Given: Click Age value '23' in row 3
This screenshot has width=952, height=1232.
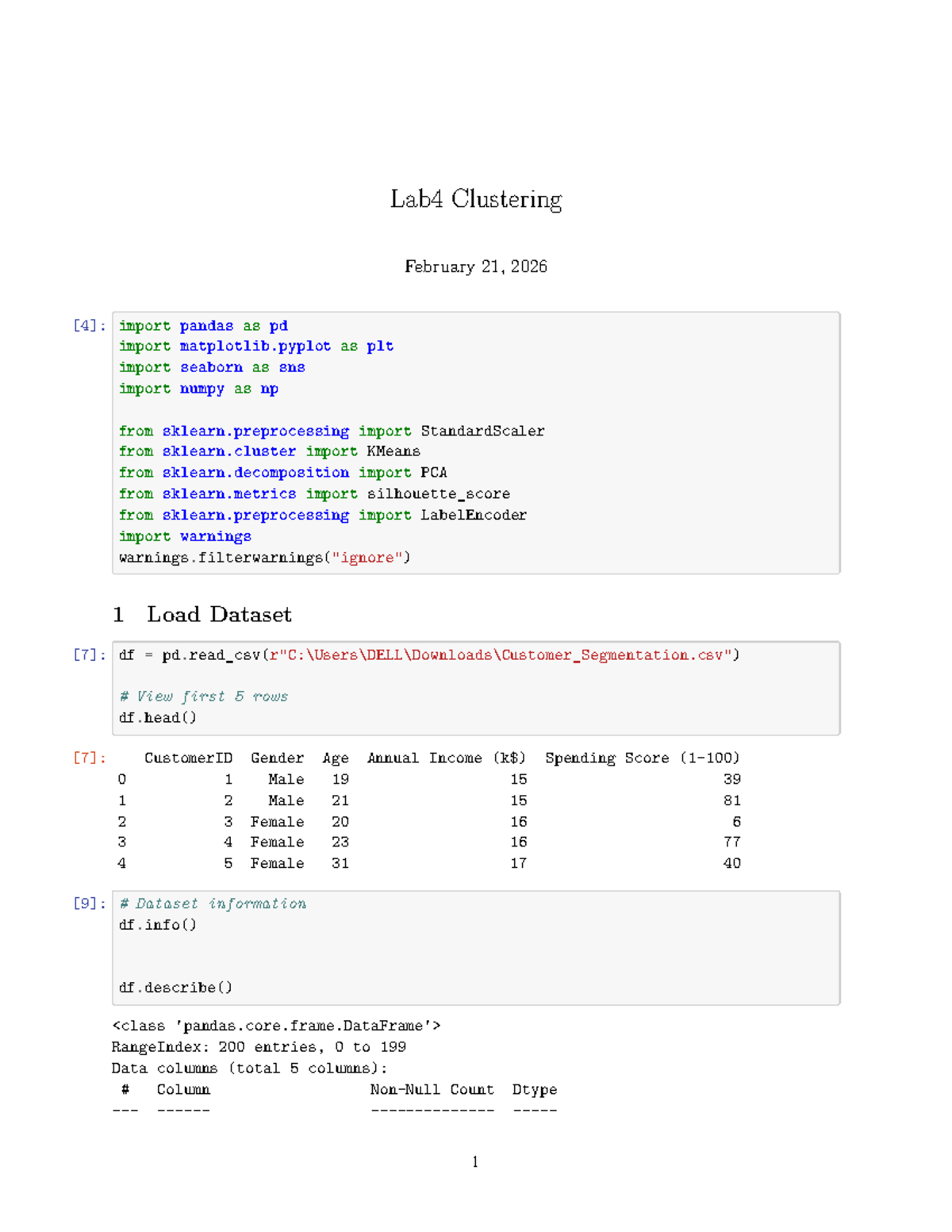Looking at the screenshot, I should point(340,842).
